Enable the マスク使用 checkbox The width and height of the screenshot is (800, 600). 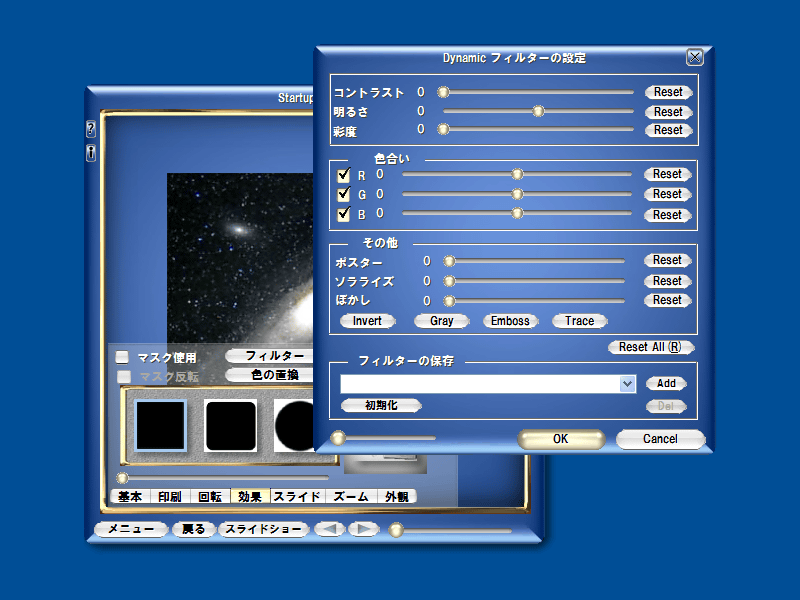(123, 357)
